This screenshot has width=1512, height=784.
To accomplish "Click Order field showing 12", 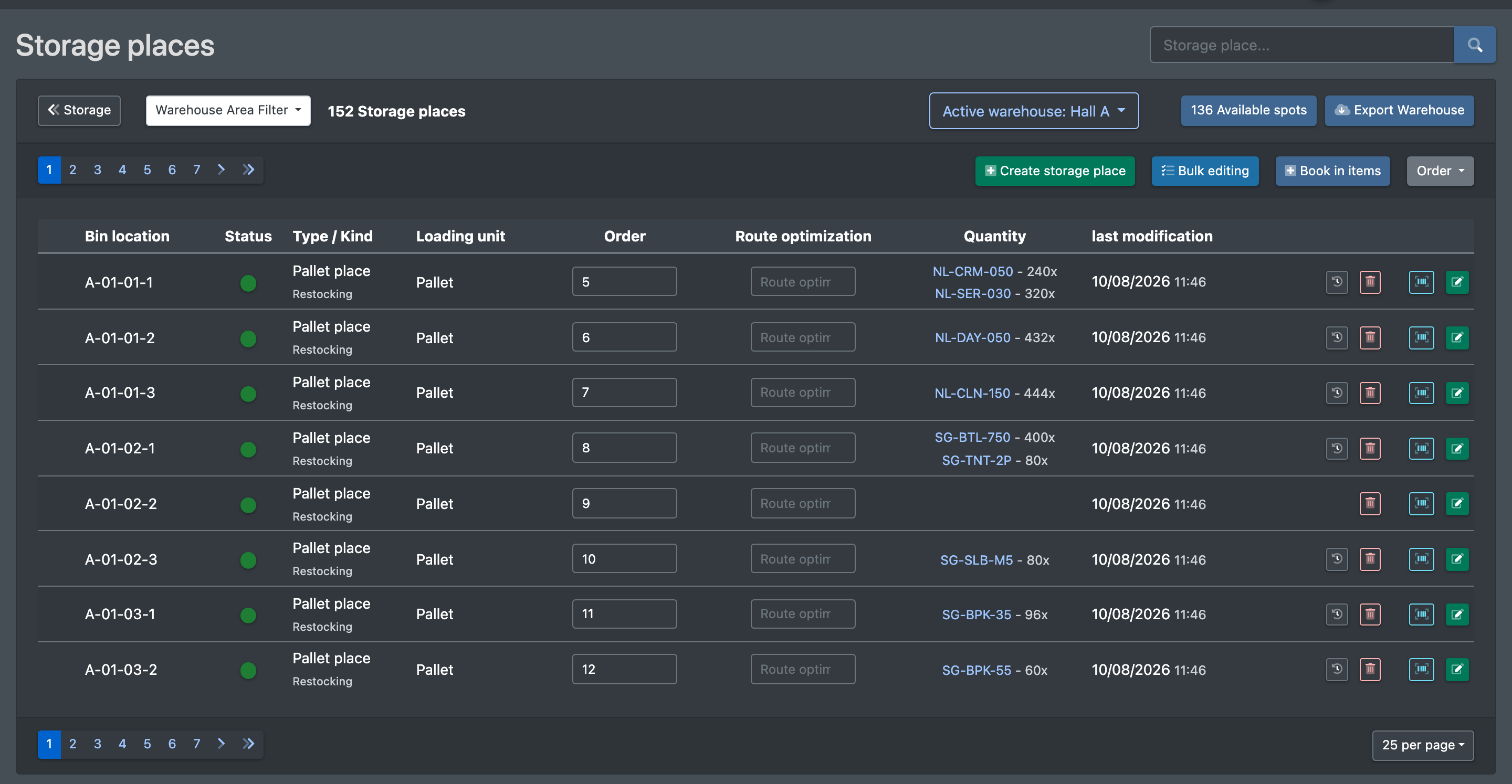I will click(624, 669).
